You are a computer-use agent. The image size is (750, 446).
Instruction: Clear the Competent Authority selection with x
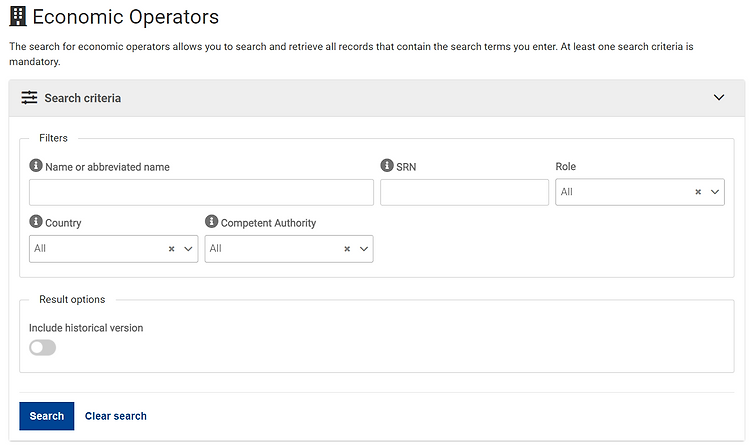(347, 249)
